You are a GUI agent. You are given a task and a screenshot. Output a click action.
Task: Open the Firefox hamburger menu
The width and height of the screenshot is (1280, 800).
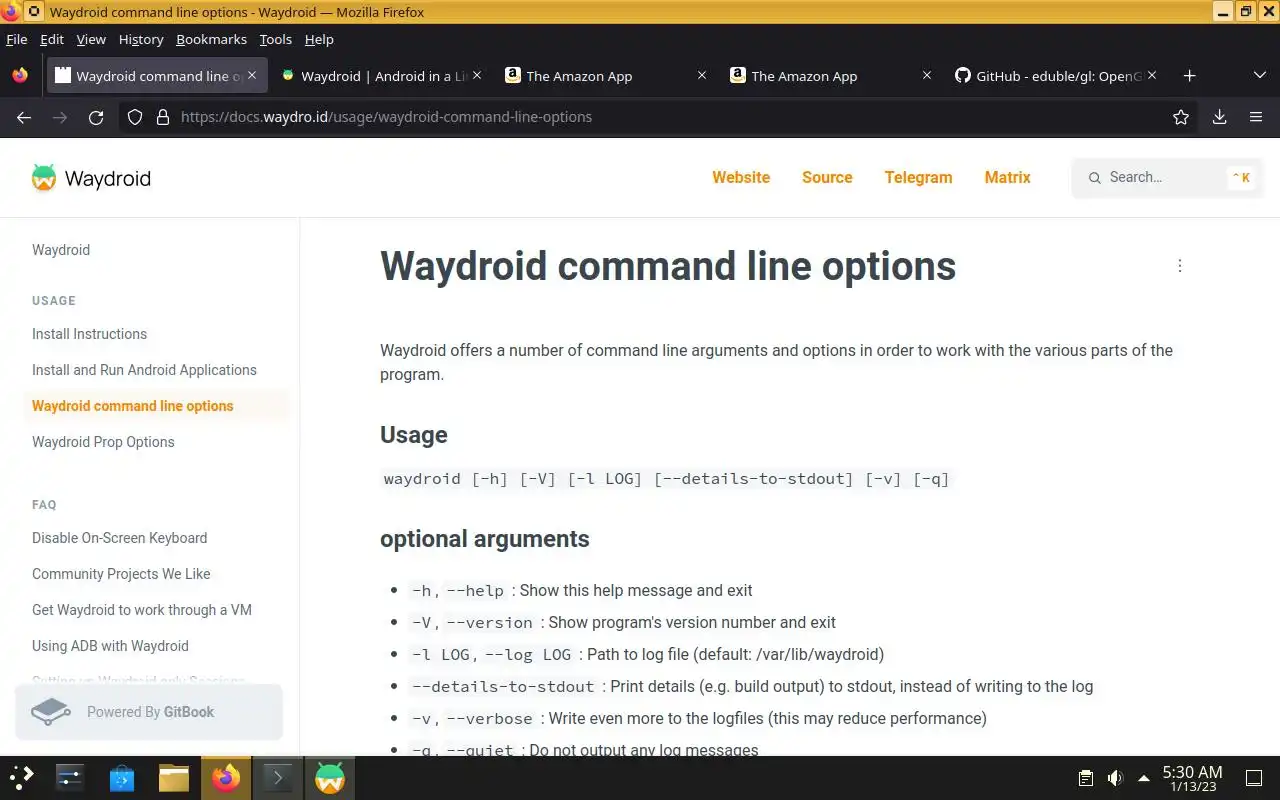[x=1256, y=117]
